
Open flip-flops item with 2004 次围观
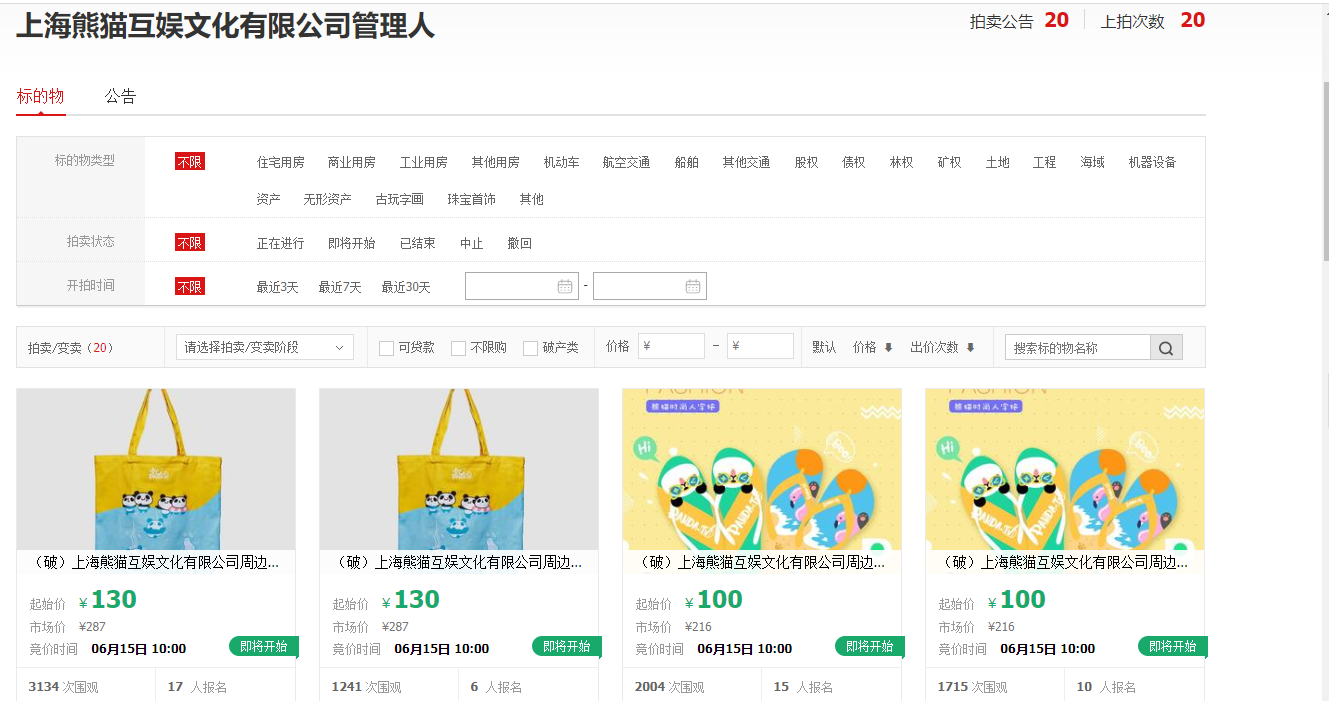point(762,469)
